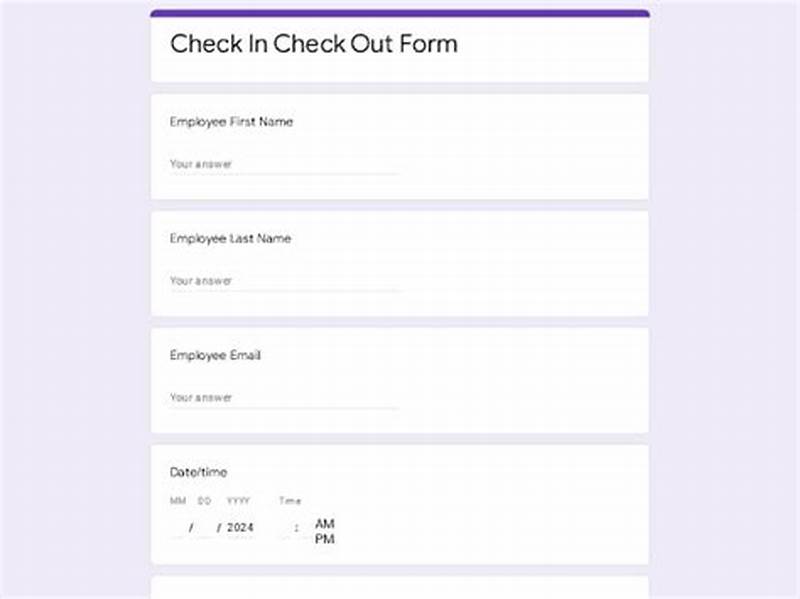Click the Employee Last Name question label

(x=229, y=238)
